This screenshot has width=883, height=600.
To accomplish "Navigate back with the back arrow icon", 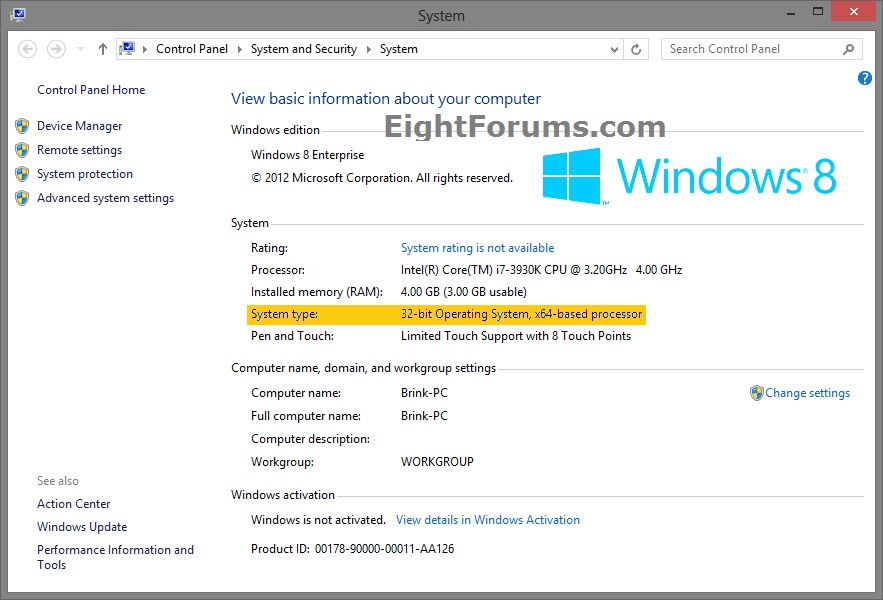I will click(x=28, y=48).
